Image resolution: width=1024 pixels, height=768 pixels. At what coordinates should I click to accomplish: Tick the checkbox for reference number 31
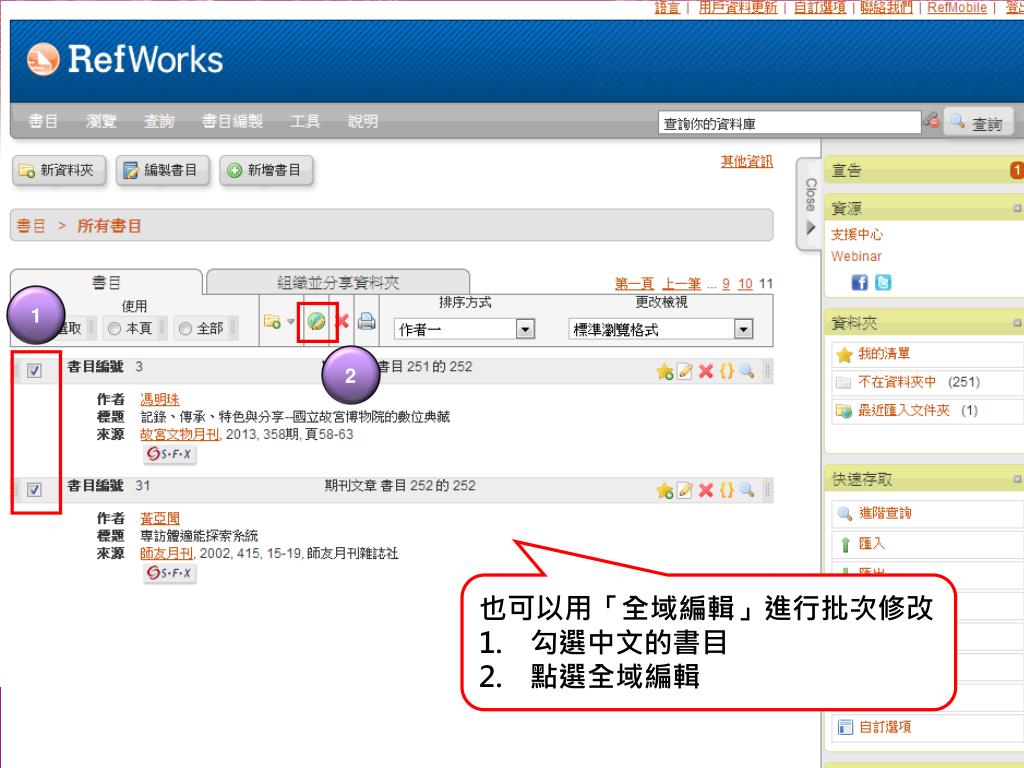pyautogui.click(x=35, y=490)
